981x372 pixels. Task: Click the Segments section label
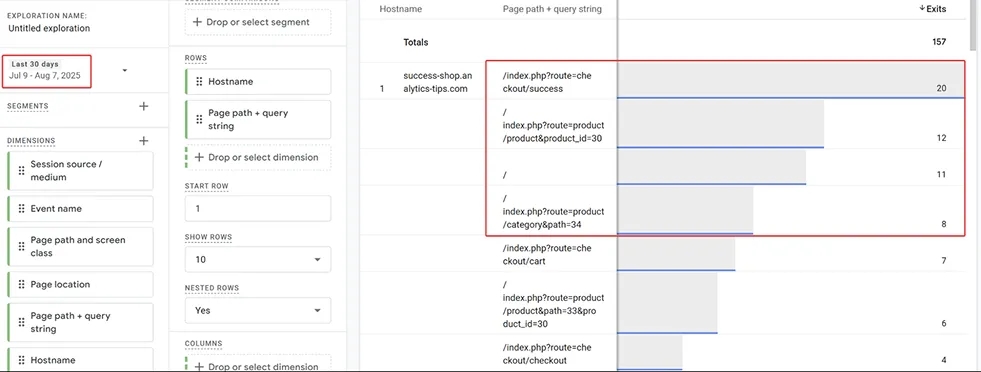click(27, 106)
